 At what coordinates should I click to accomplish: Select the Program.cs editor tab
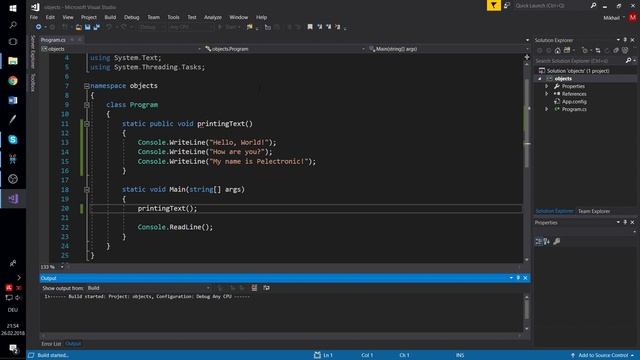coord(53,40)
